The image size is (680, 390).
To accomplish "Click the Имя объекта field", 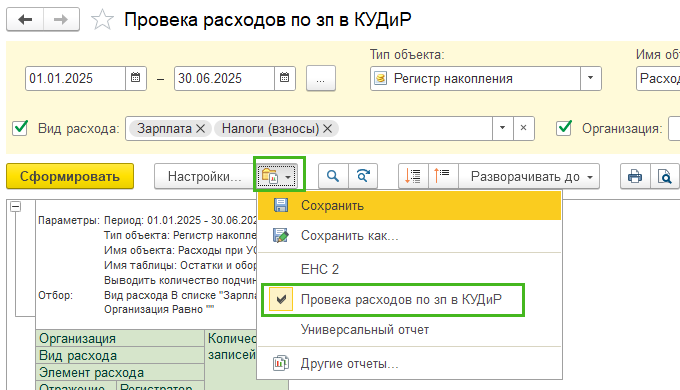I will [x=658, y=79].
